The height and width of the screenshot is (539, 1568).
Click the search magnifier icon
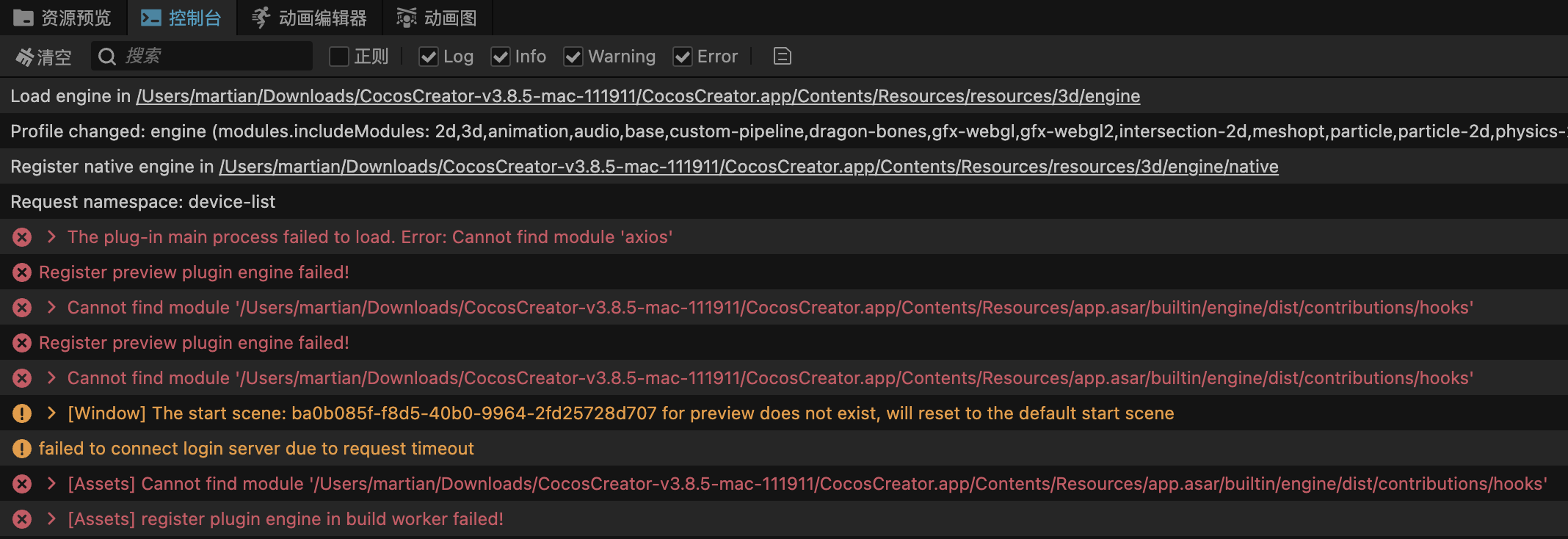107,57
